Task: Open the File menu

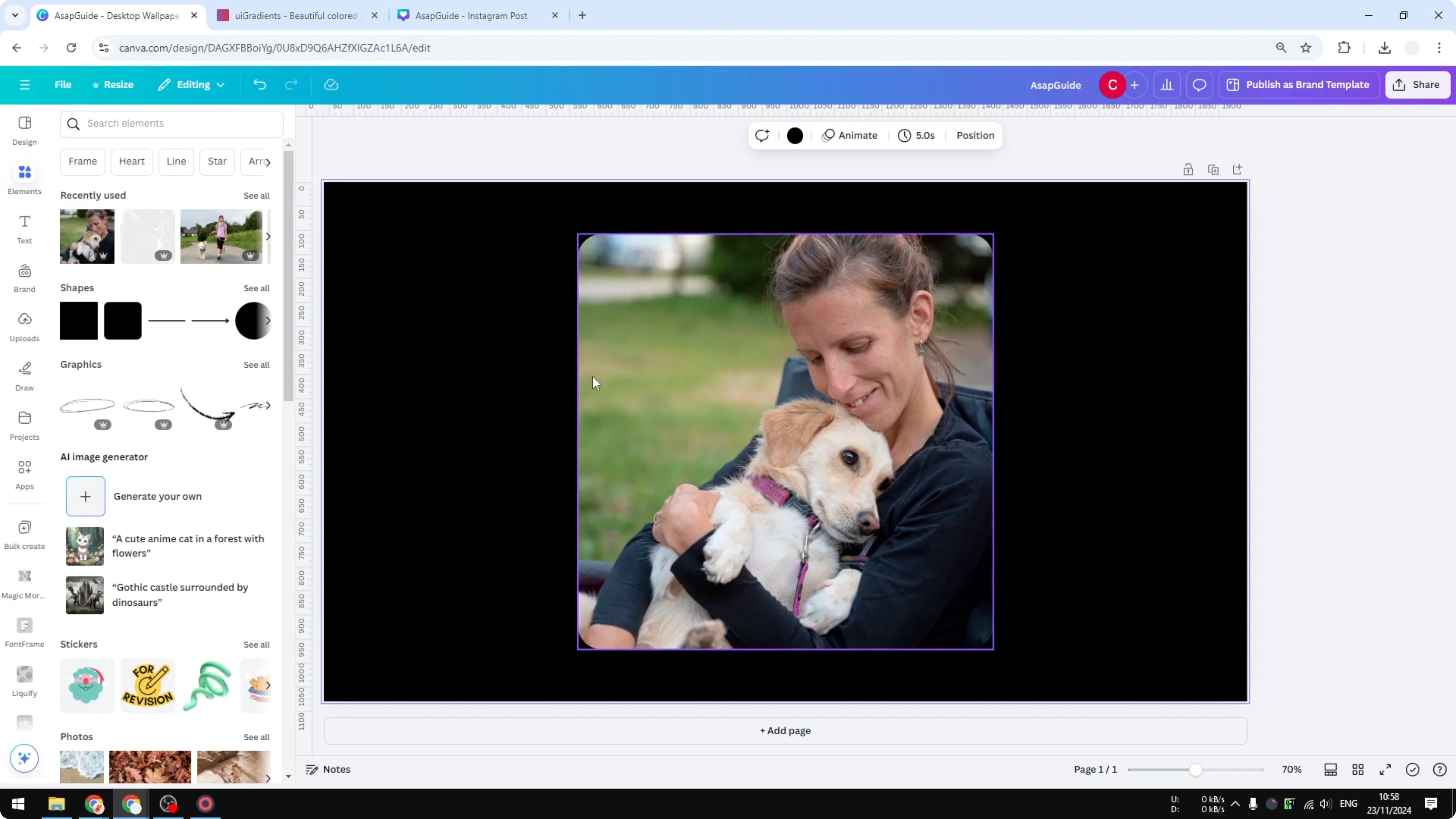Action: pos(63,84)
